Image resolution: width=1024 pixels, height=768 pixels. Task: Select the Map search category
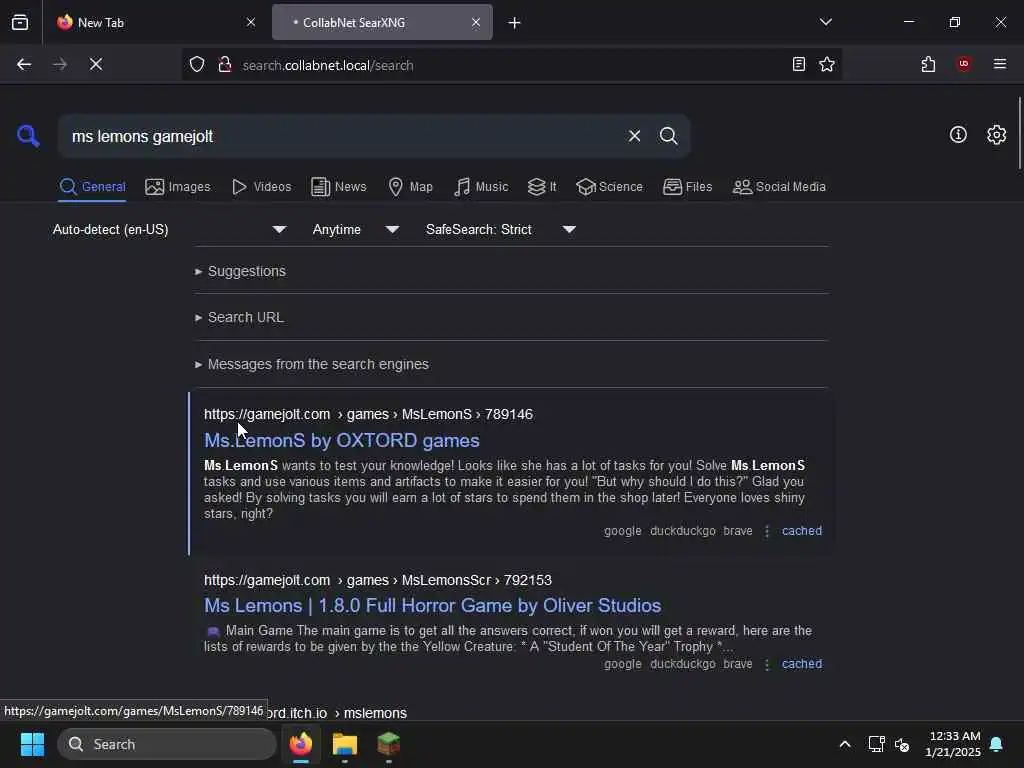pos(410,187)
